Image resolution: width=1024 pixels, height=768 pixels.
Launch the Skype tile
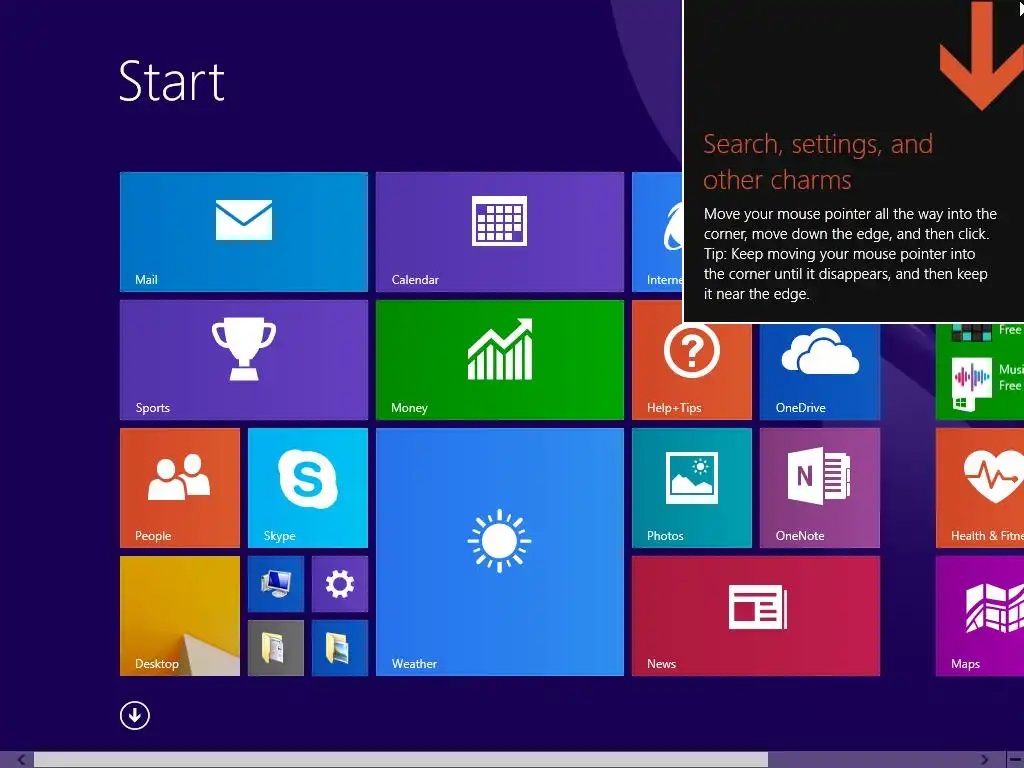click(x=308, y=488)
